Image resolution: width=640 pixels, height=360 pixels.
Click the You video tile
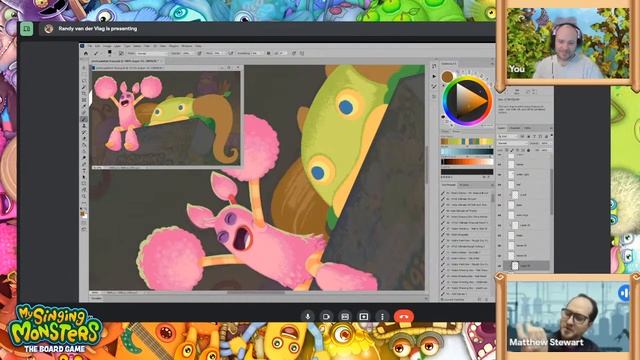tap(568, 44)
